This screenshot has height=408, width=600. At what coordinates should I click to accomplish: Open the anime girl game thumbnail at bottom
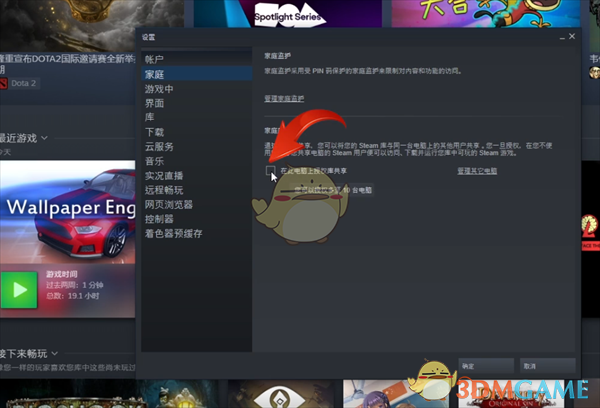[x=396, y=394]
